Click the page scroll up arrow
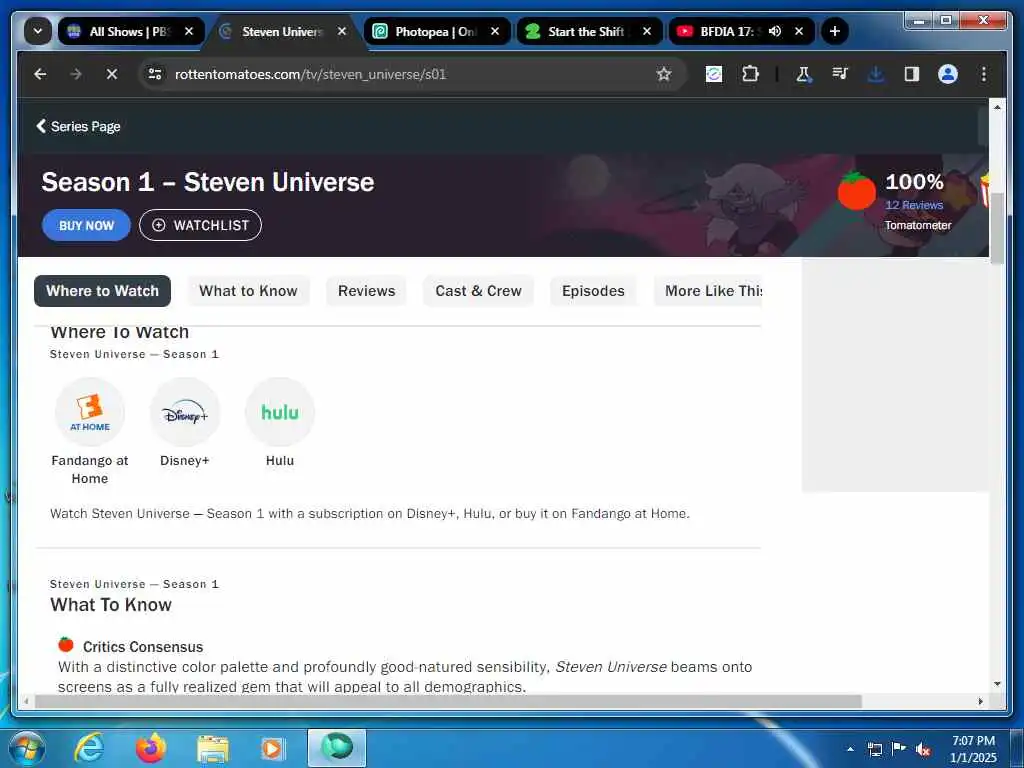Screen dimensions: 1024x768 (997, 106)
